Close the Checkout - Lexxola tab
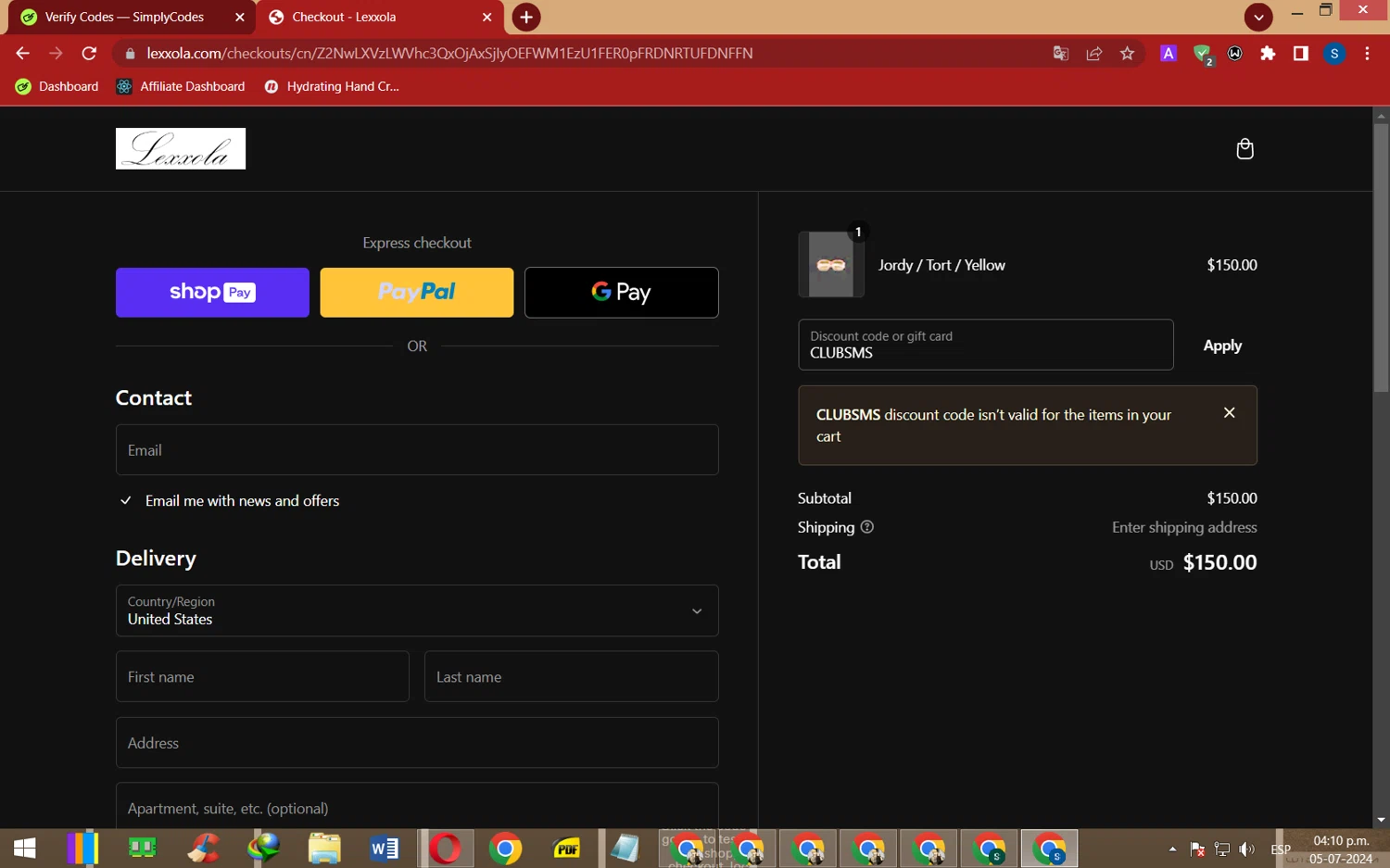Viewport: 1390px width, 868px height. point(486,17)
